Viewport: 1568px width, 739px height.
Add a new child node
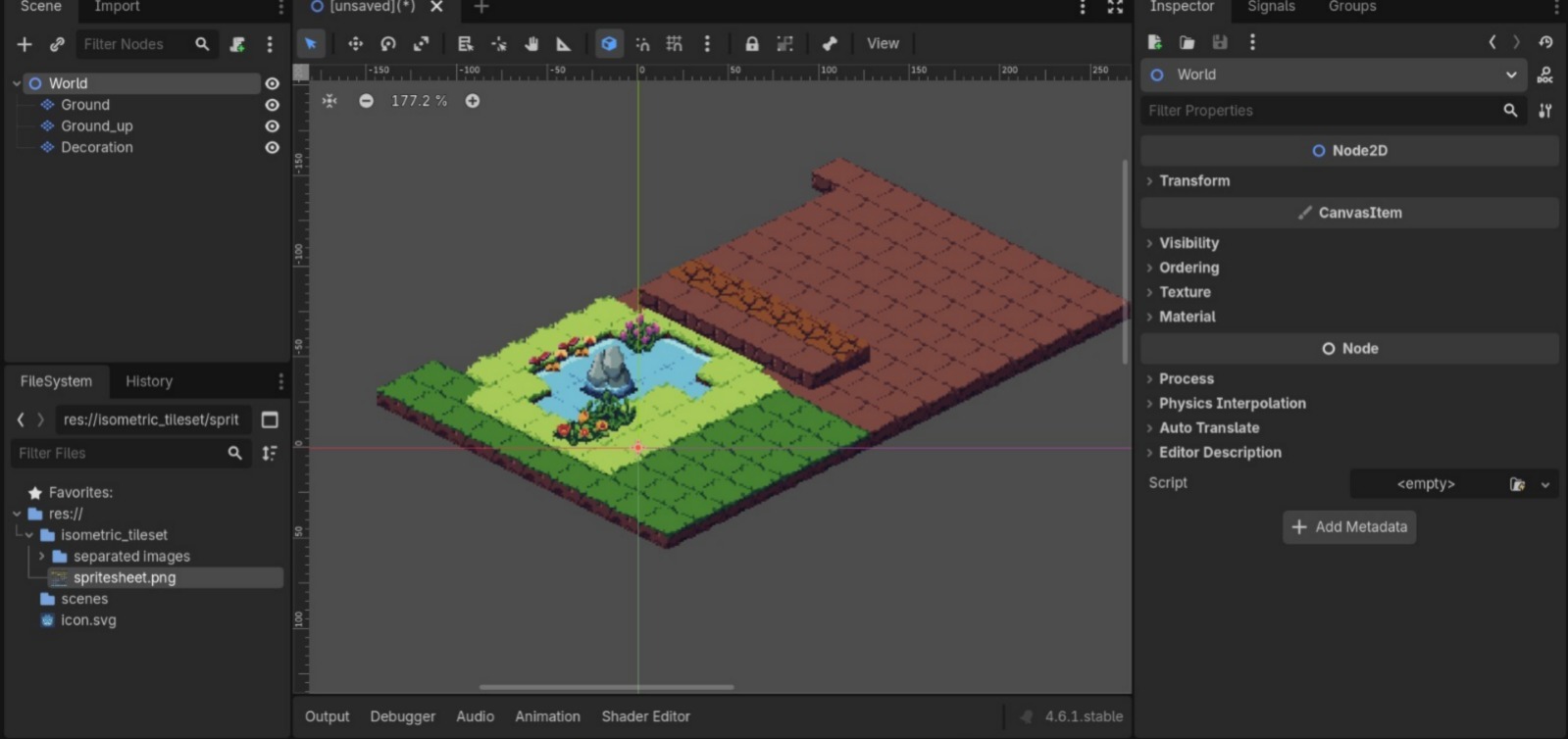coord(25,44)
